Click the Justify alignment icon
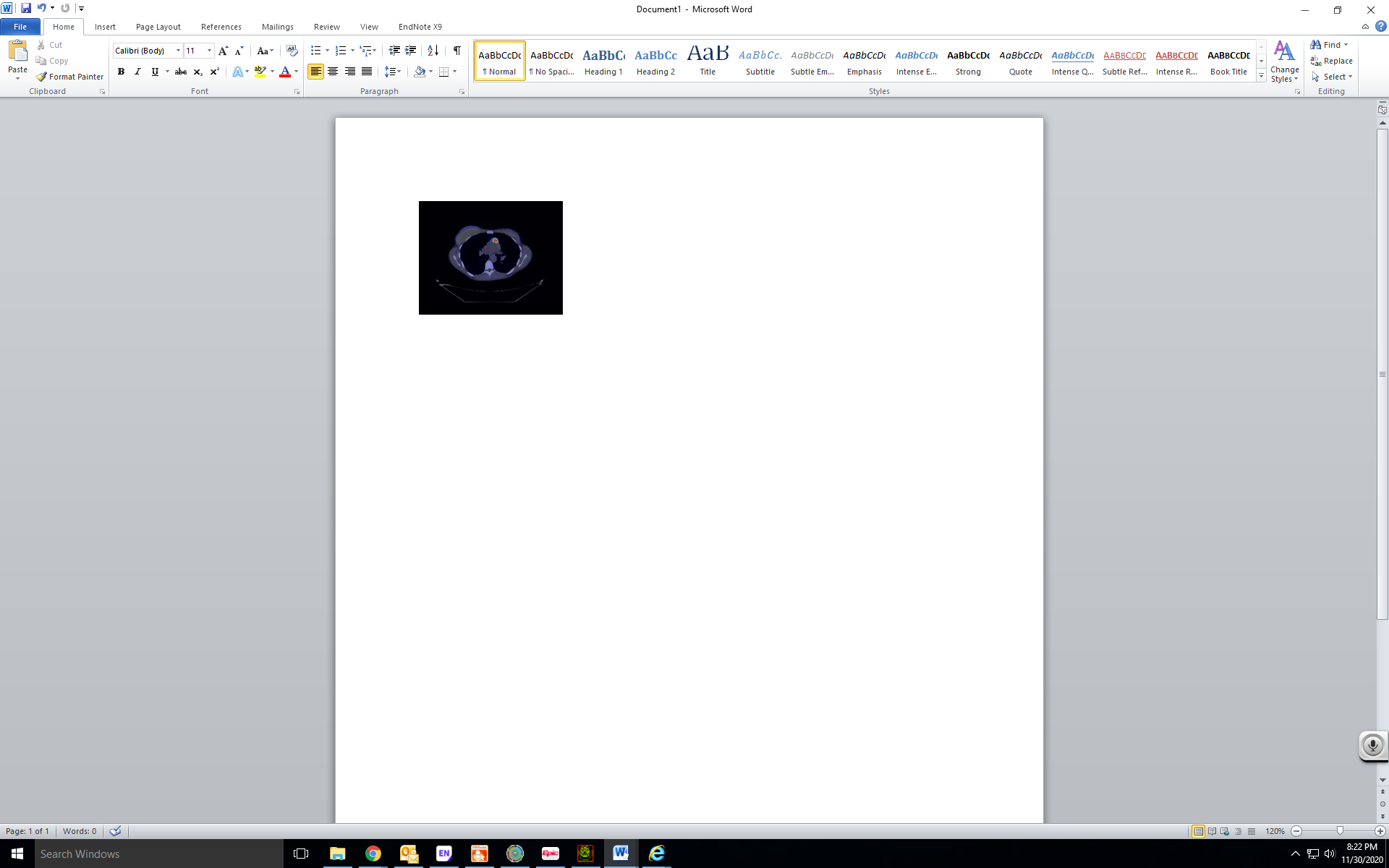Viewport: 1389px width, 868px height. point(367,72)
